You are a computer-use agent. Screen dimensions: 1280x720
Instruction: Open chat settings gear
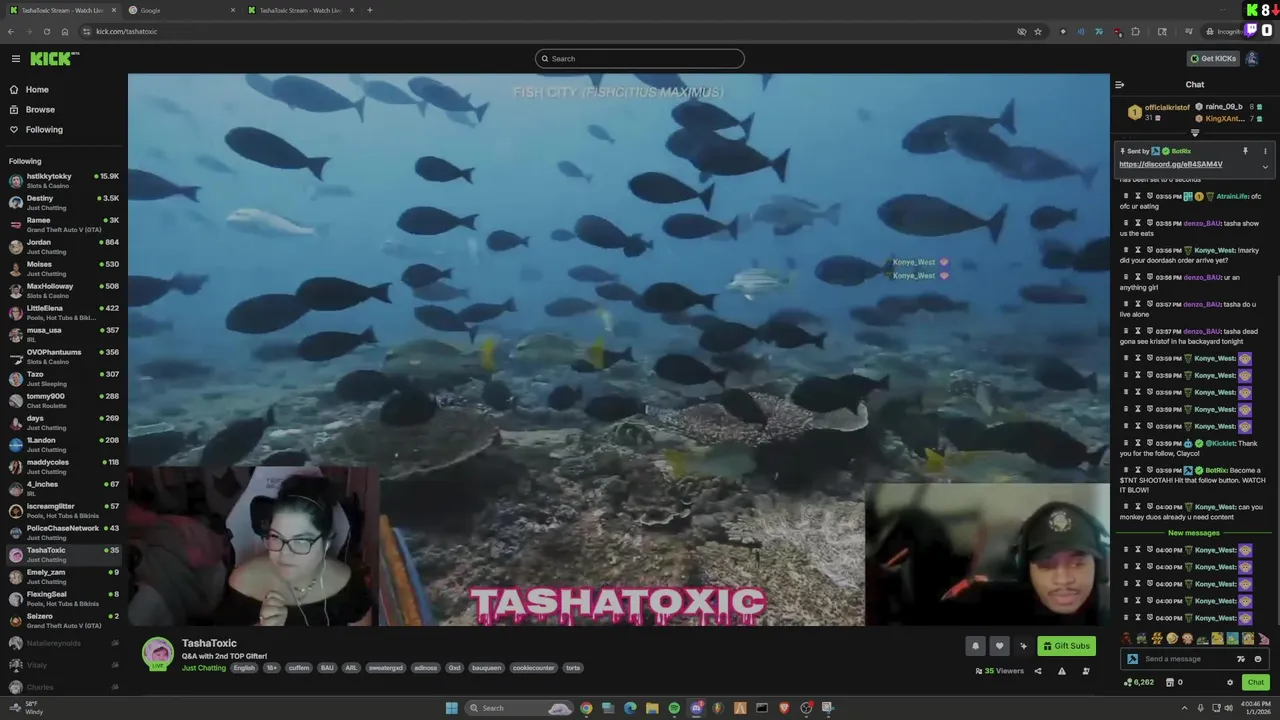pos(1230,683)
